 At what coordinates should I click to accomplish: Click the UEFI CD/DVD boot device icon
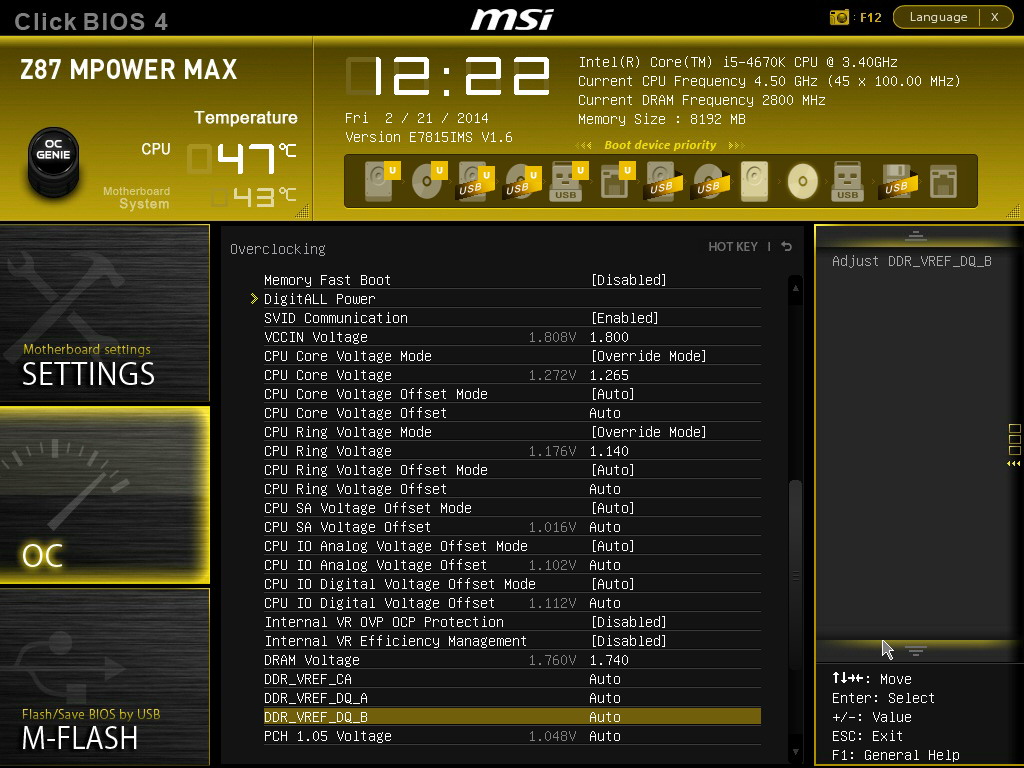(x=428, y=181)
